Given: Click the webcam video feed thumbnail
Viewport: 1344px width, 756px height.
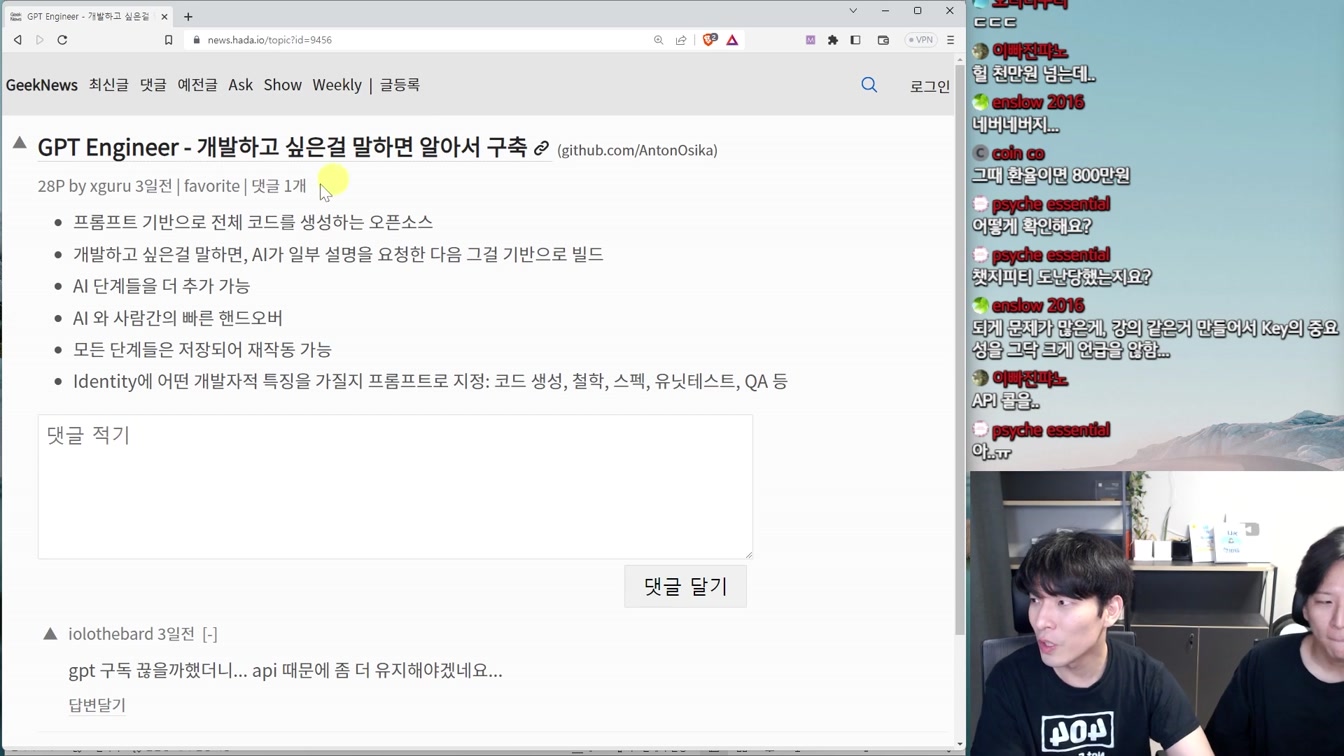Looking at the screenshot, I should click(1156, 613).
